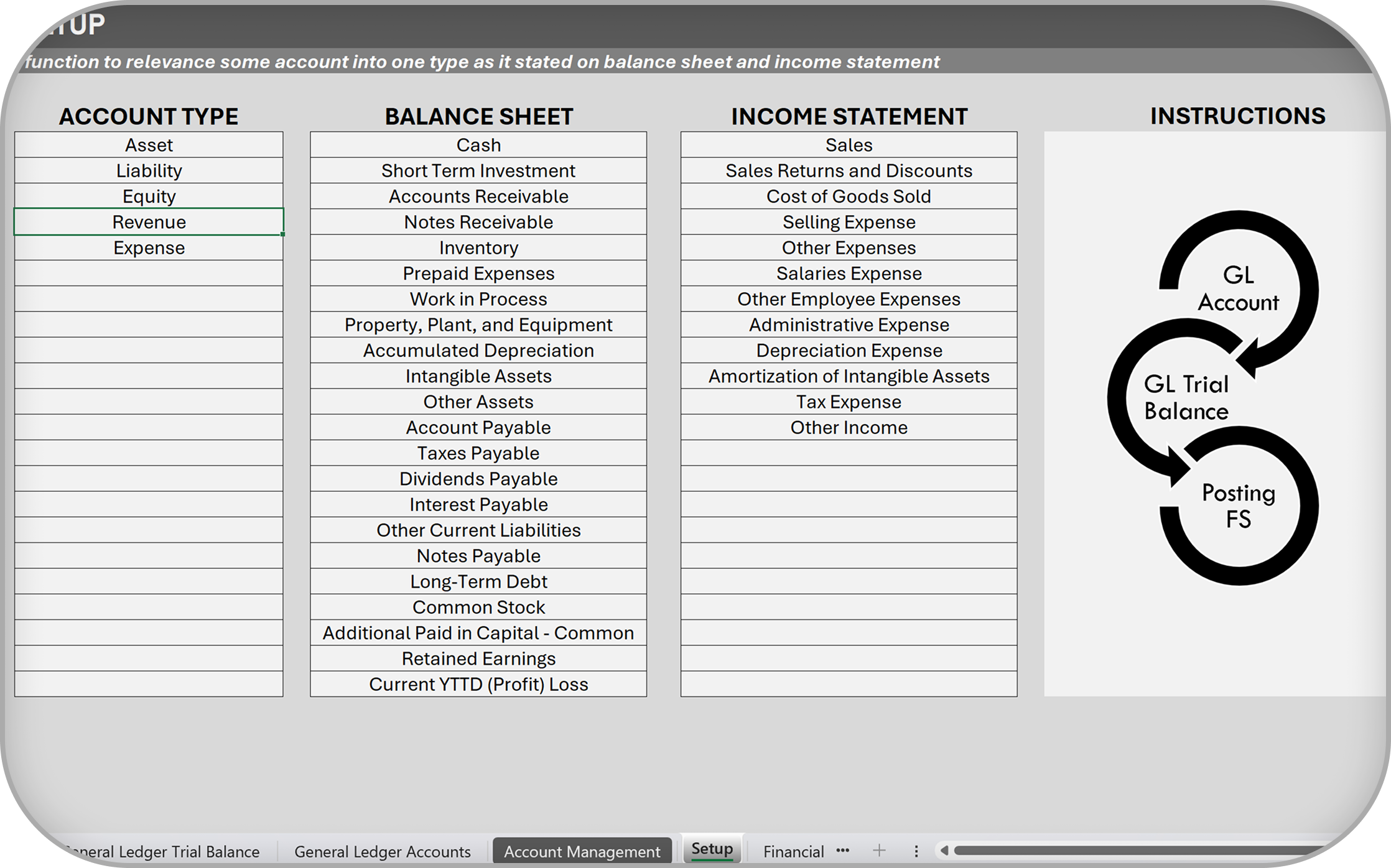Click the GL Account circular arrow graphic
The width and height of the screenshot is (1391, 868).
click(1238, 289)
